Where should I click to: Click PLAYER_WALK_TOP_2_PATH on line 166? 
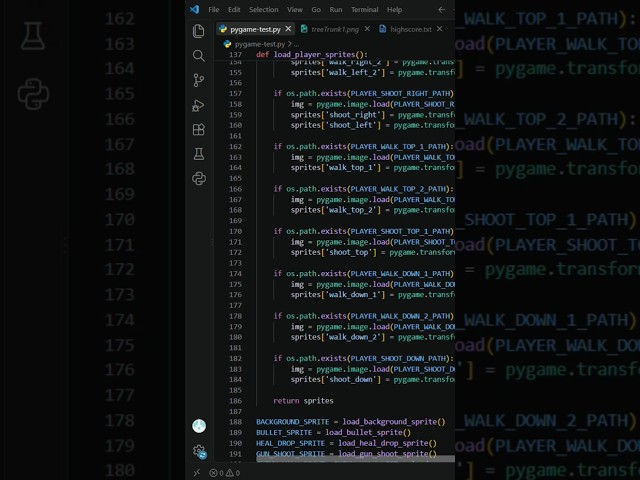[x=398, y=189]
